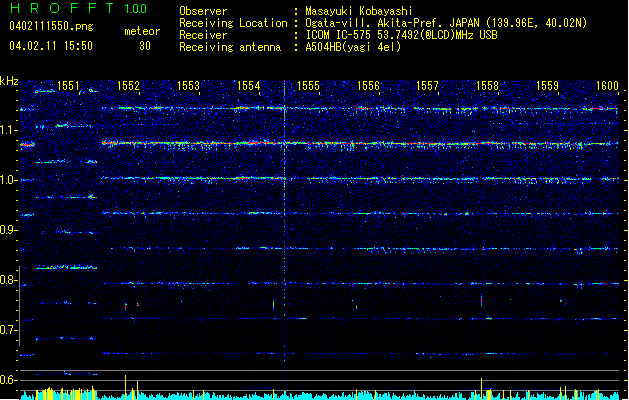Viewport: 629px width, 400px height.
Task: Click the 1.1 kHz axis label
Action: coord(8,130)
